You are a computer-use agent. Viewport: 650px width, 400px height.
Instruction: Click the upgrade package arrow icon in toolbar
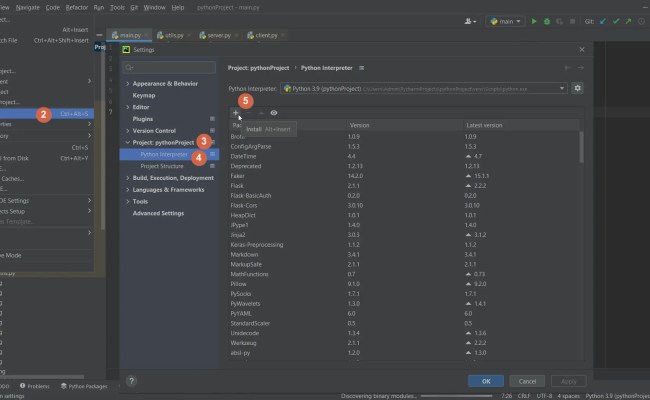pos(261,113)
